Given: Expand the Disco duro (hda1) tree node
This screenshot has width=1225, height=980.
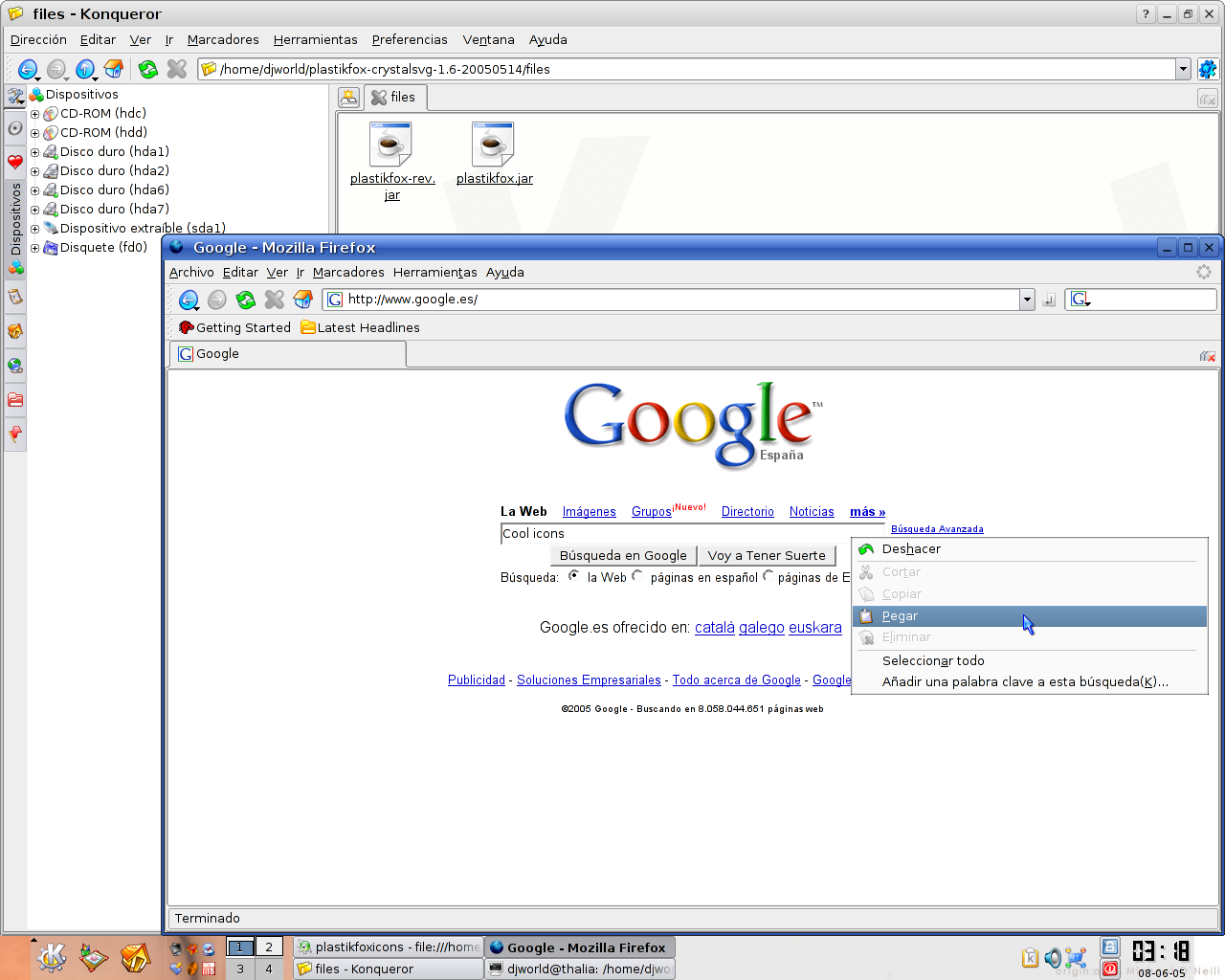Looking at the screenshot, I should 34,152.
